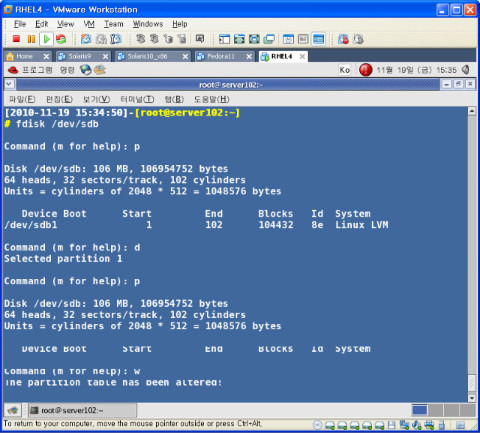Click the revert to snapshot icon
The width and height of the screenshot is (480, 433).
tap(101, 39)
